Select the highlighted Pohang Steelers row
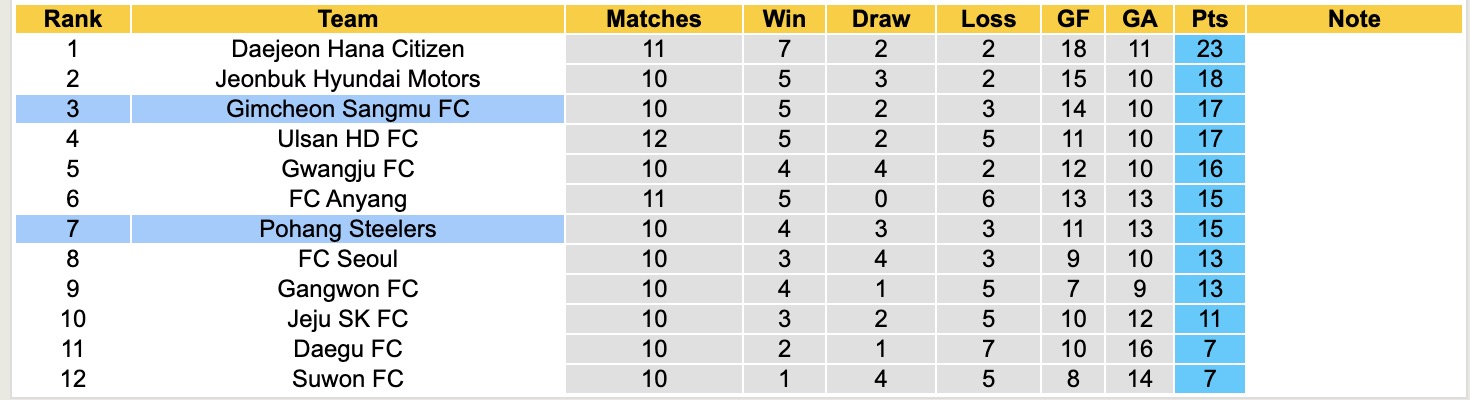This screenshot has width=1470, height=400. [348, 229]
